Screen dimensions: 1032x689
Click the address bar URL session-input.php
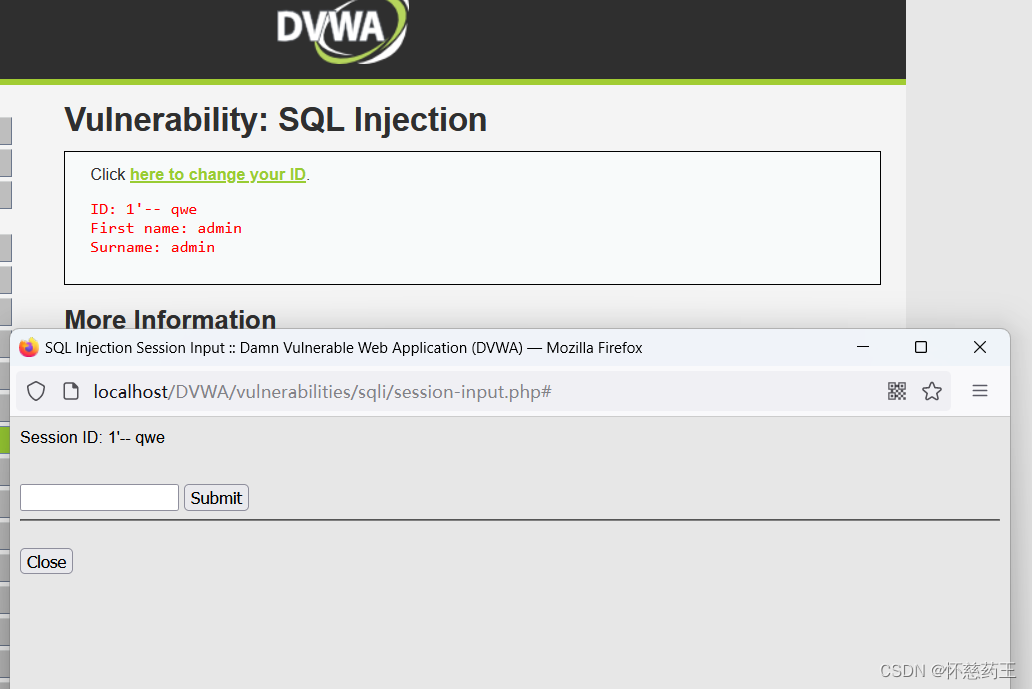pyautogui.click(x=322, y=392)
